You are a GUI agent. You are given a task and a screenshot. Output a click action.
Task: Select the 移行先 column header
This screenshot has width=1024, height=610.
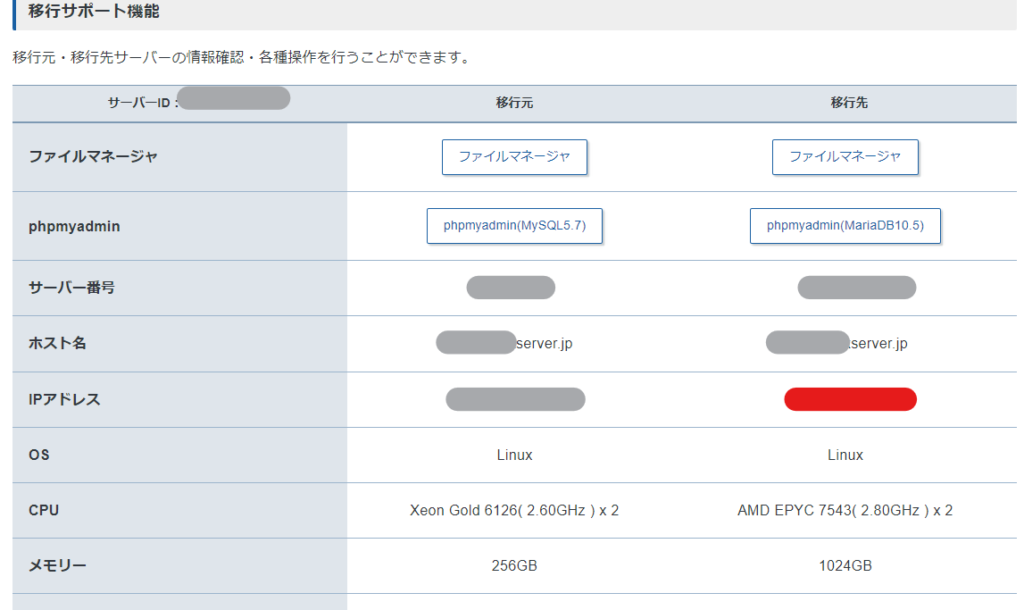pos(845,103)
